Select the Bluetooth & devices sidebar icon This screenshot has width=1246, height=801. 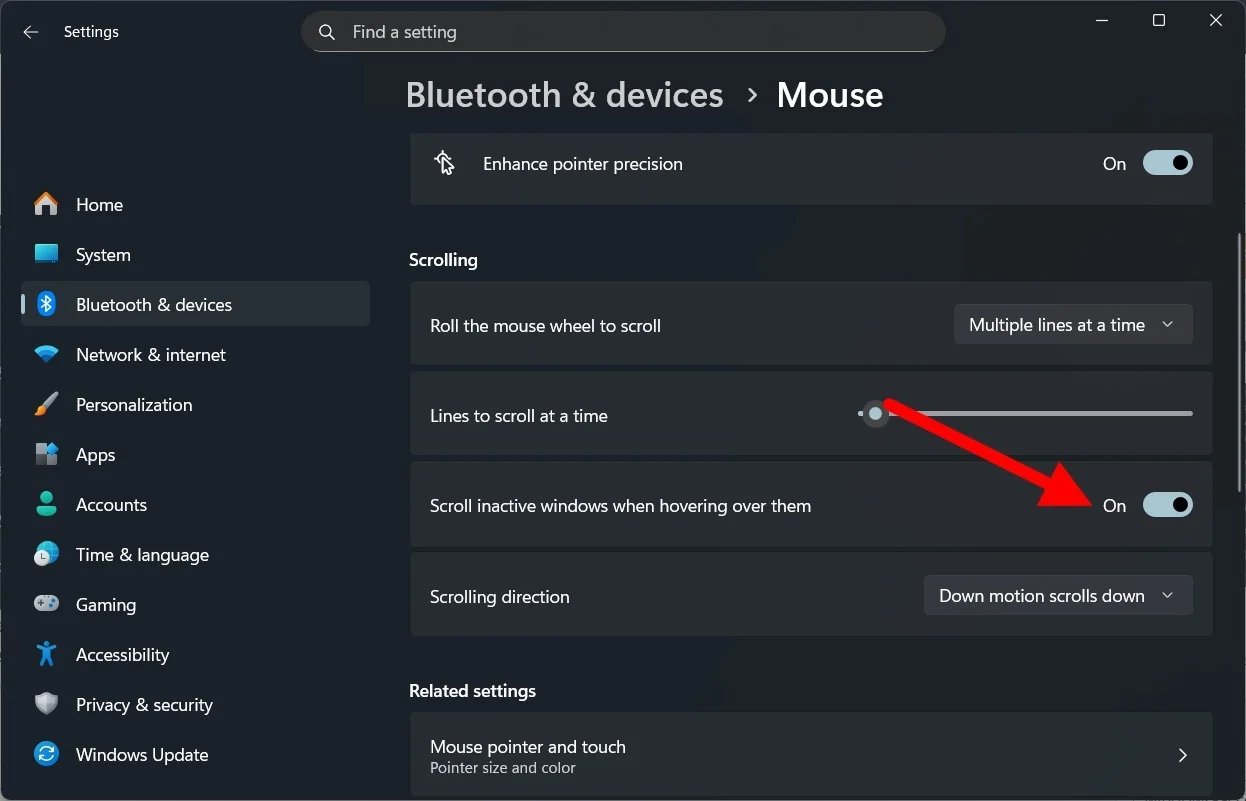(46, 304)
